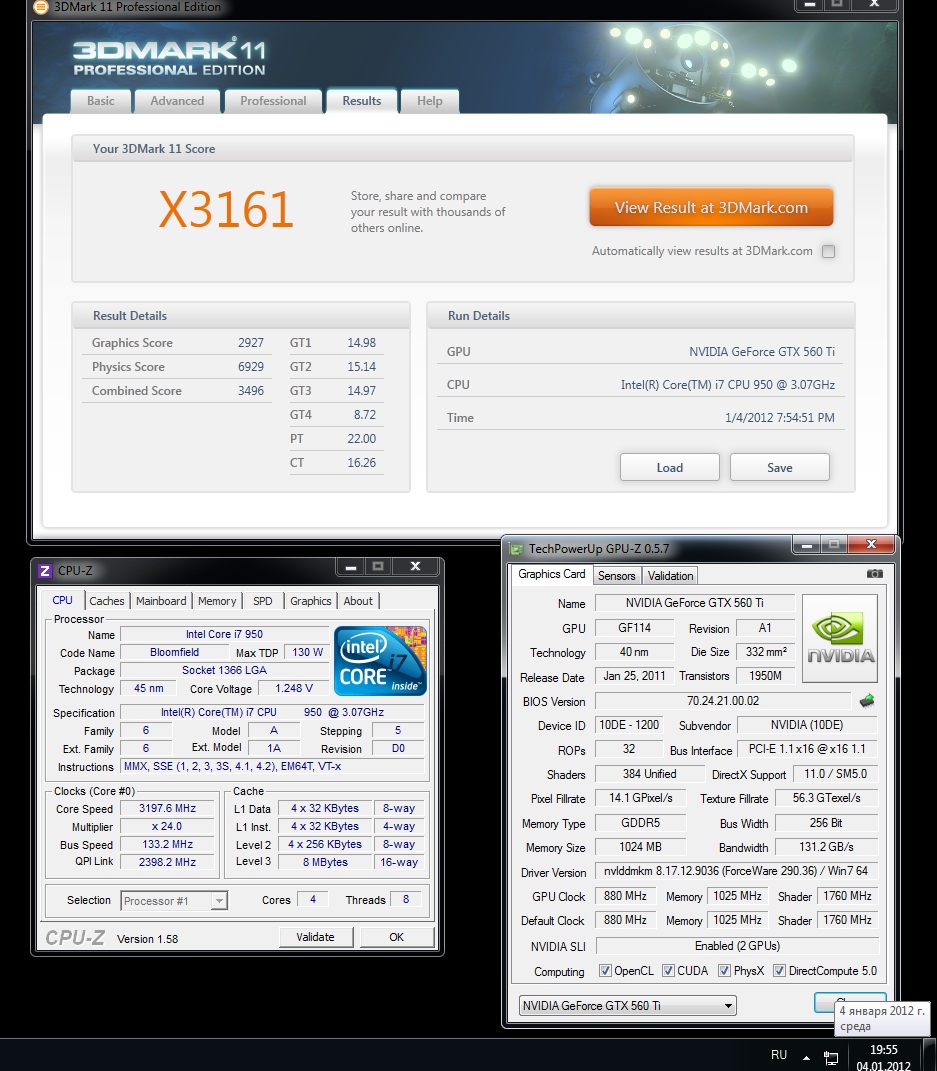Viewport: 937px width, 1071px height.
Task: Click the GPU field GF114 in GPU-Z
Action: 634,628
